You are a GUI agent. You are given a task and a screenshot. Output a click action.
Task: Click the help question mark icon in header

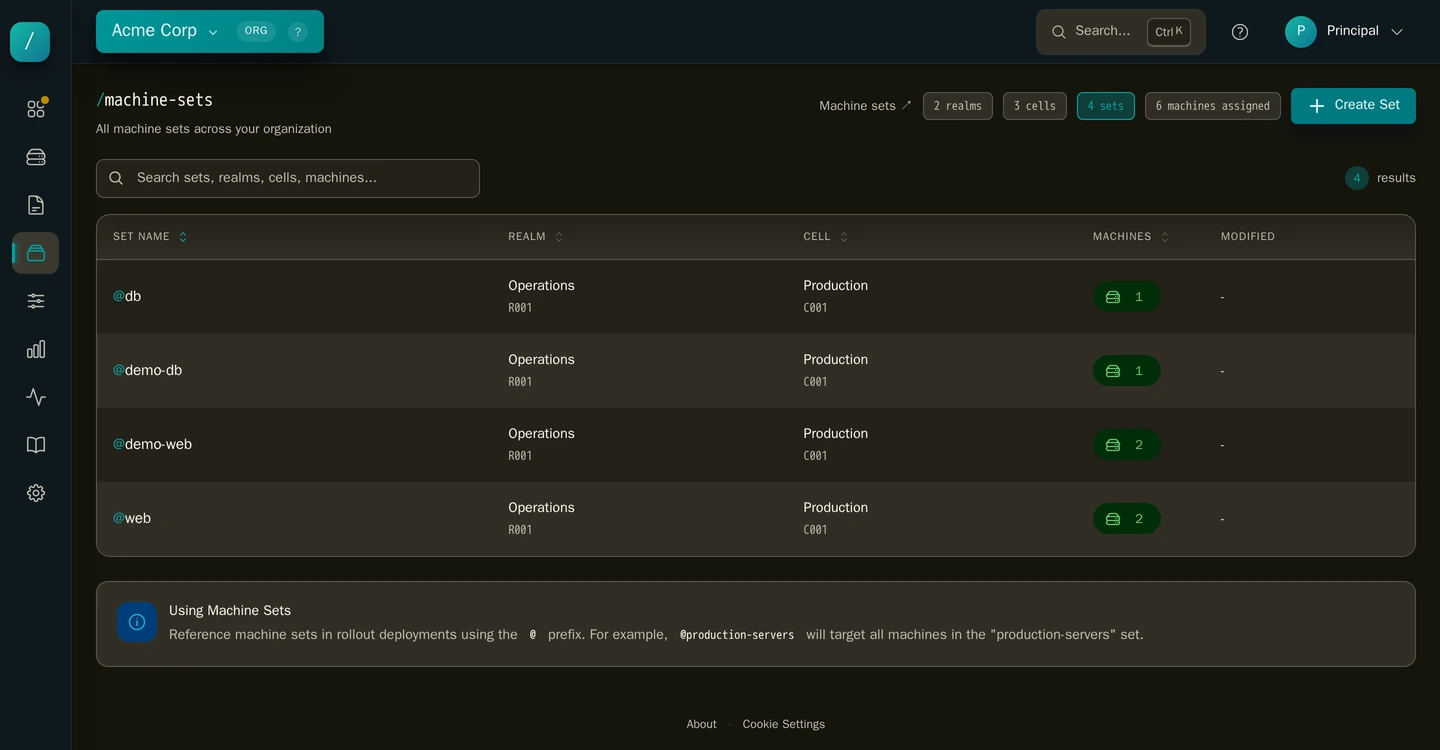pyautogui.click(x=1240, y=32)
